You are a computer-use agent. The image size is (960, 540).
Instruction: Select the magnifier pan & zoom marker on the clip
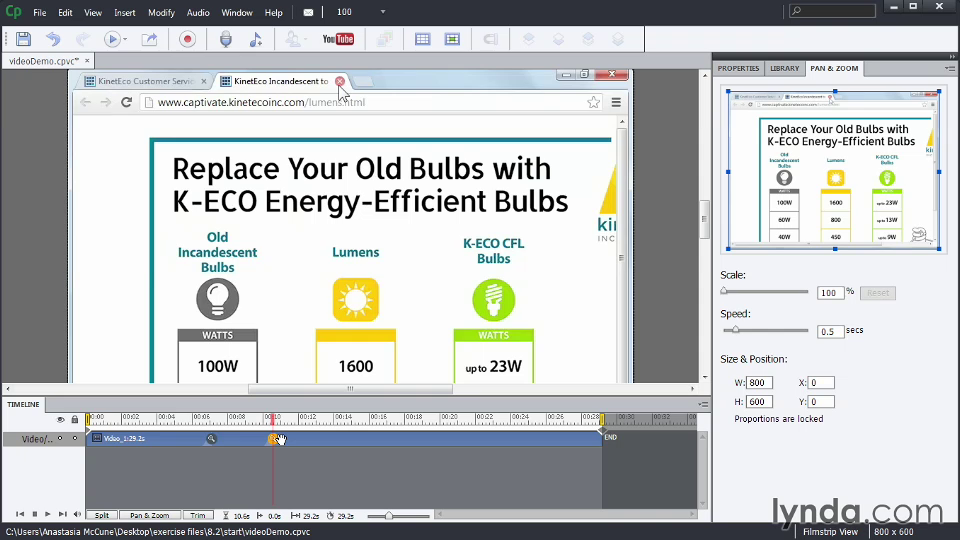pyautogui.click(x=211, y=438)
